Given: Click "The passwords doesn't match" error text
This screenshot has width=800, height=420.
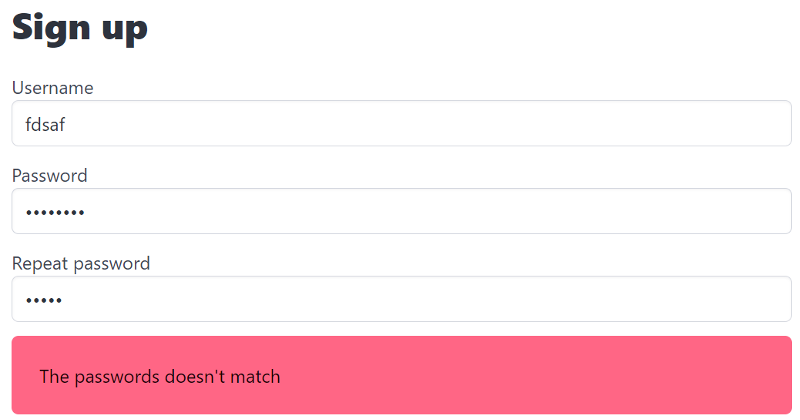Looking at the screenshot, I should [160, 377].
